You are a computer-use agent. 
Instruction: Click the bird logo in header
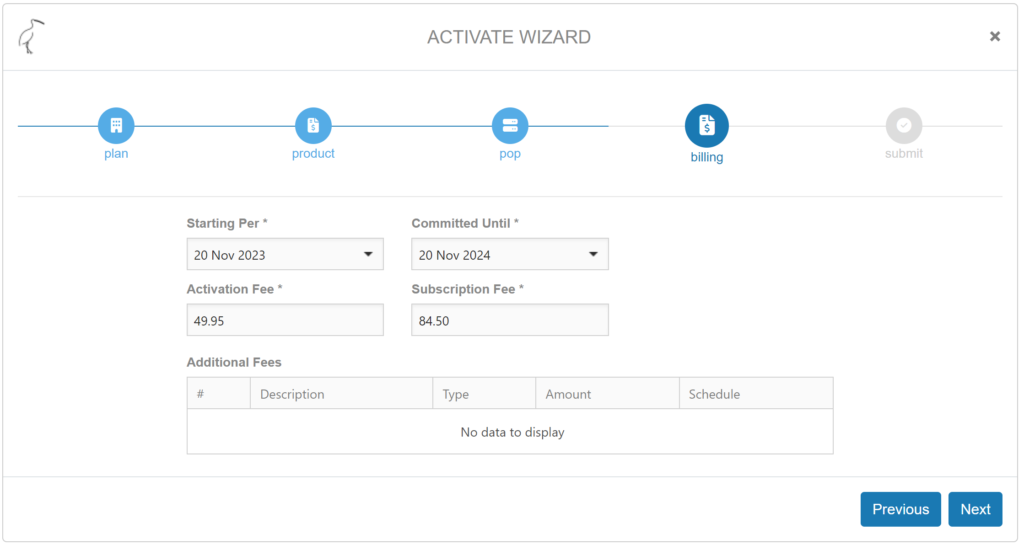pyautogui.click(x=32, y=37)
